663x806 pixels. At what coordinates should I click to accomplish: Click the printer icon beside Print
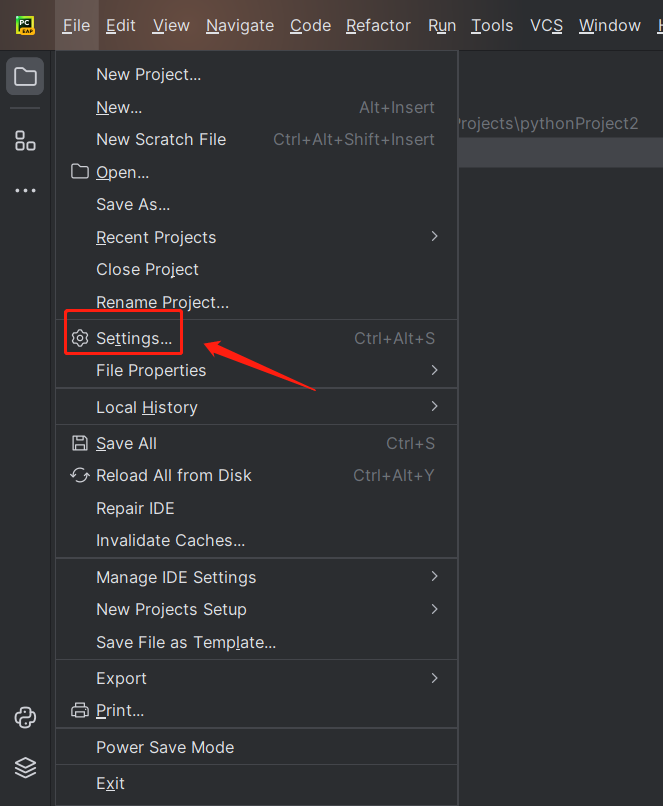point(80,710)
